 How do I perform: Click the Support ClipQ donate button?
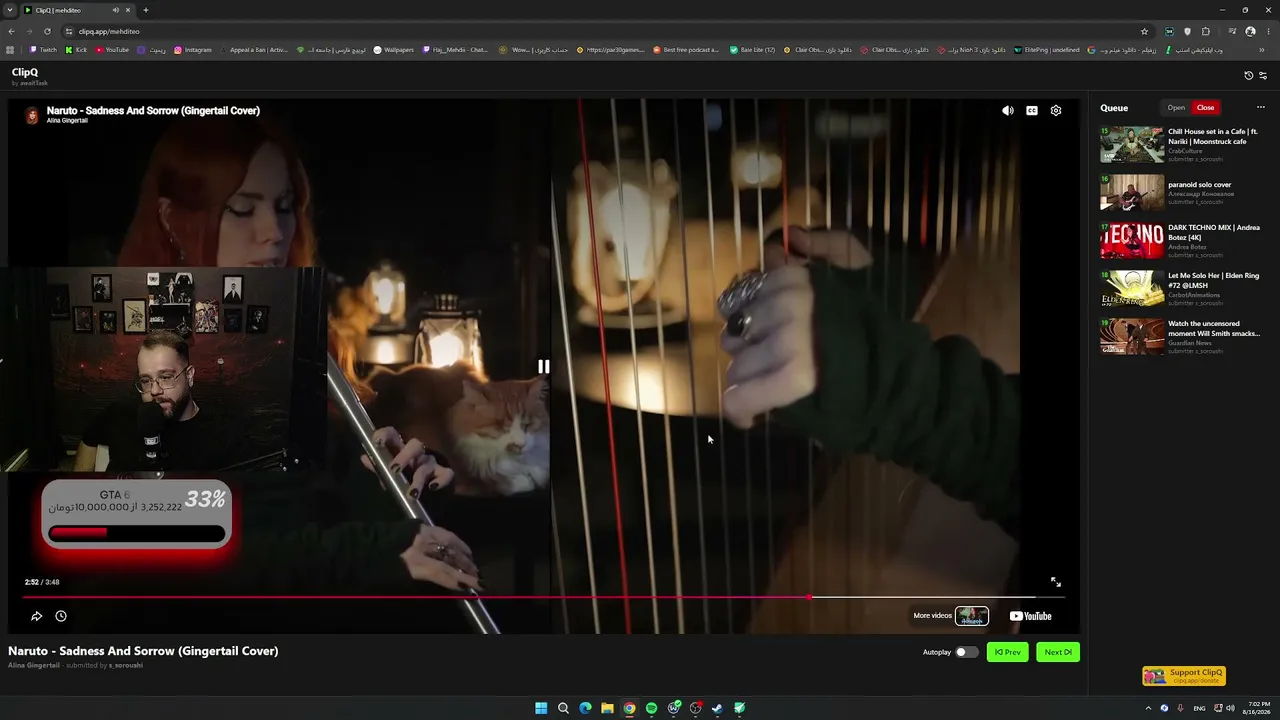1184,676
